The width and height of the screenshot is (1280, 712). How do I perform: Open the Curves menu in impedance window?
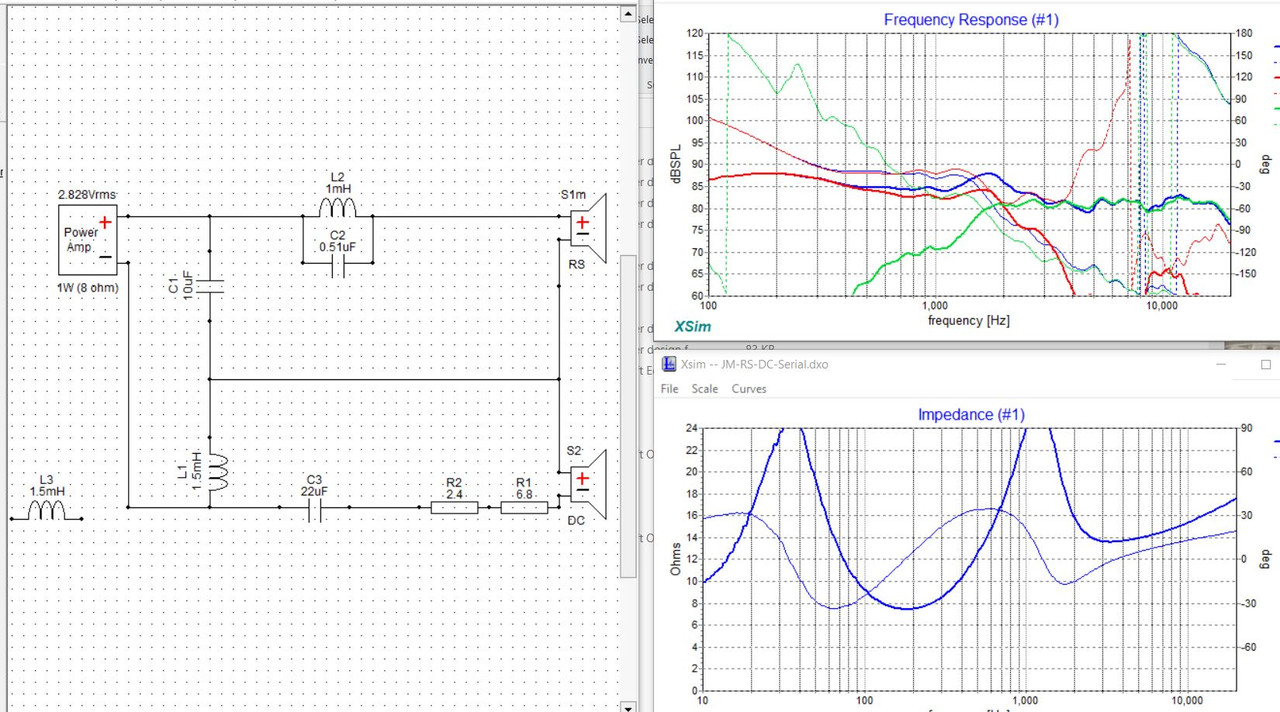coord(749,389)
